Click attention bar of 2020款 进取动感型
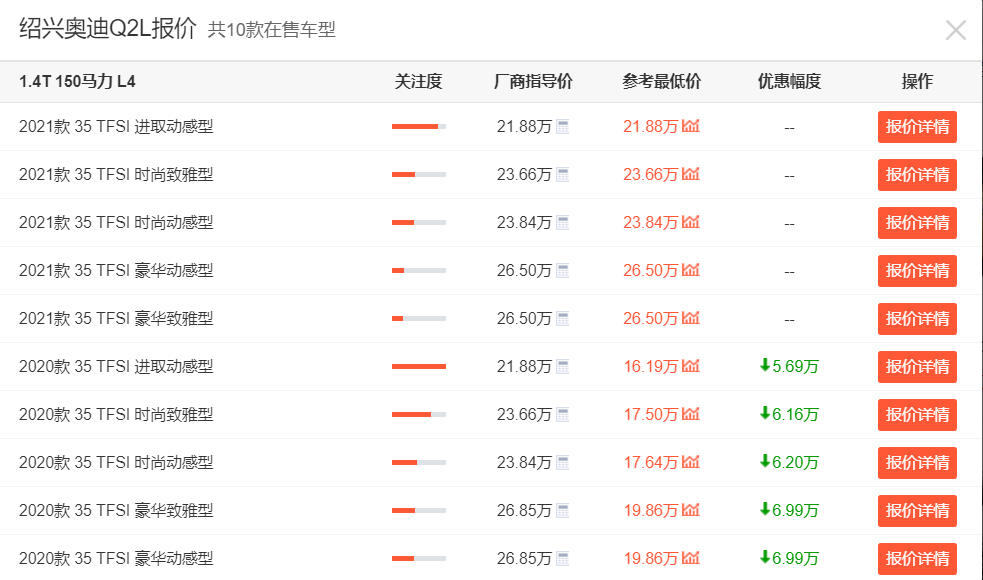 419,367
